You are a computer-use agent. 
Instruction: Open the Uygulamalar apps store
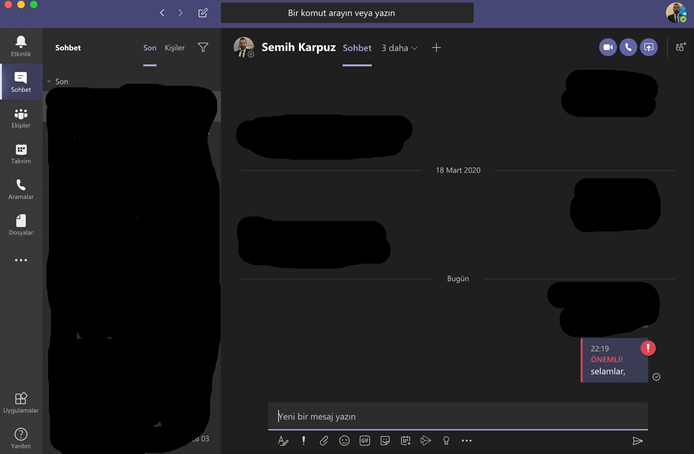click(21, 403)
